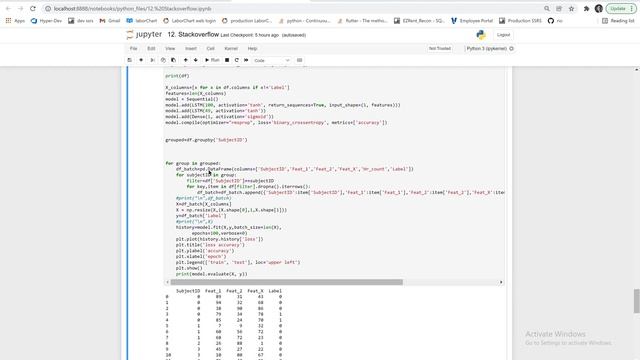Open the Gmail bookmark

110,20
